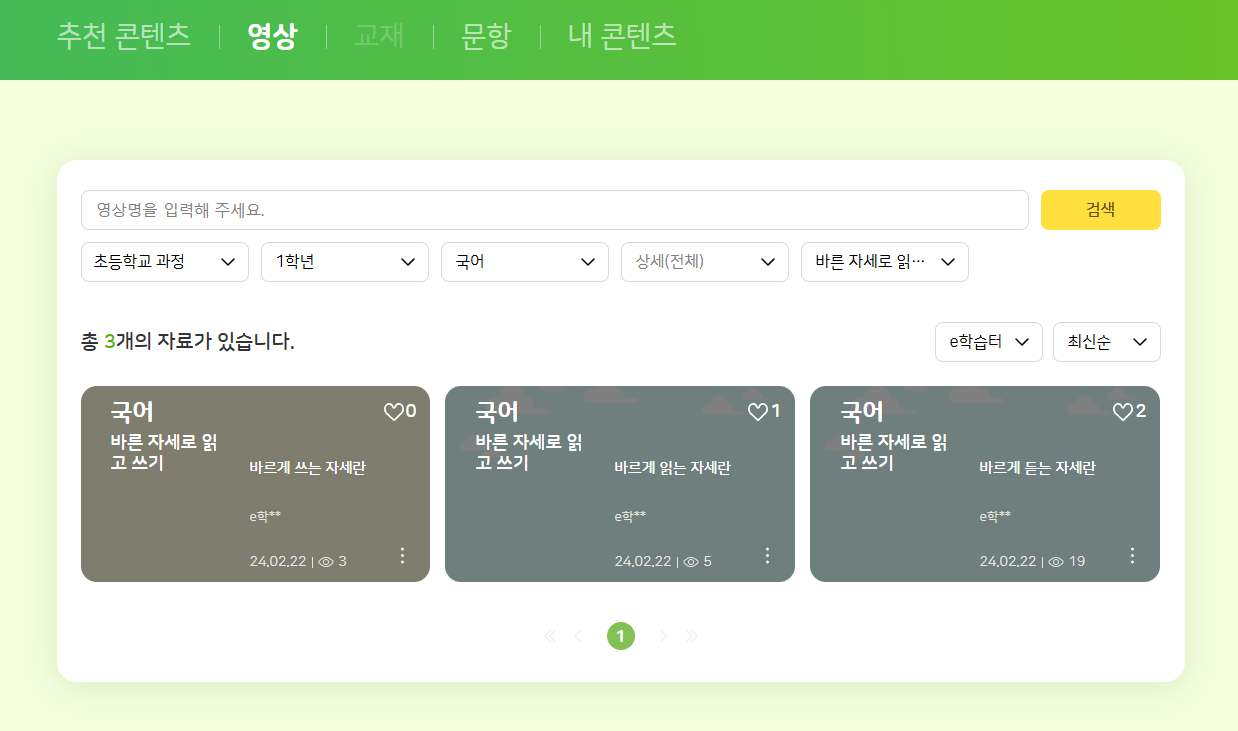Go to the next page arrow
The image size is (1238, 731).
point(663,636)
